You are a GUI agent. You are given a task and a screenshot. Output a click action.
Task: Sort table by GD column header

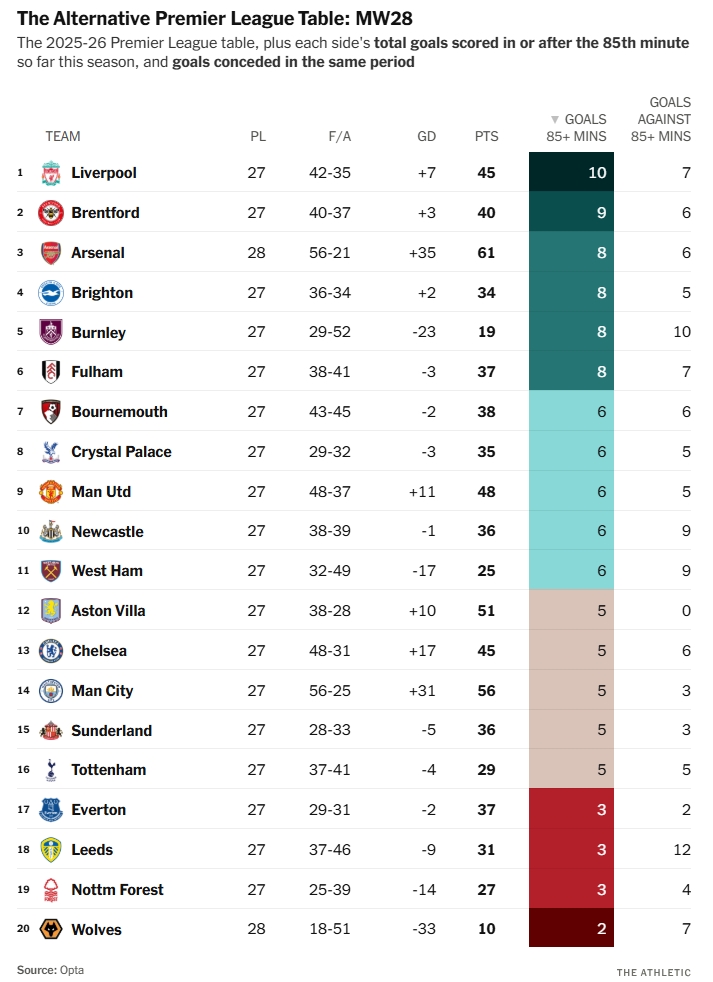pos(426,136)
